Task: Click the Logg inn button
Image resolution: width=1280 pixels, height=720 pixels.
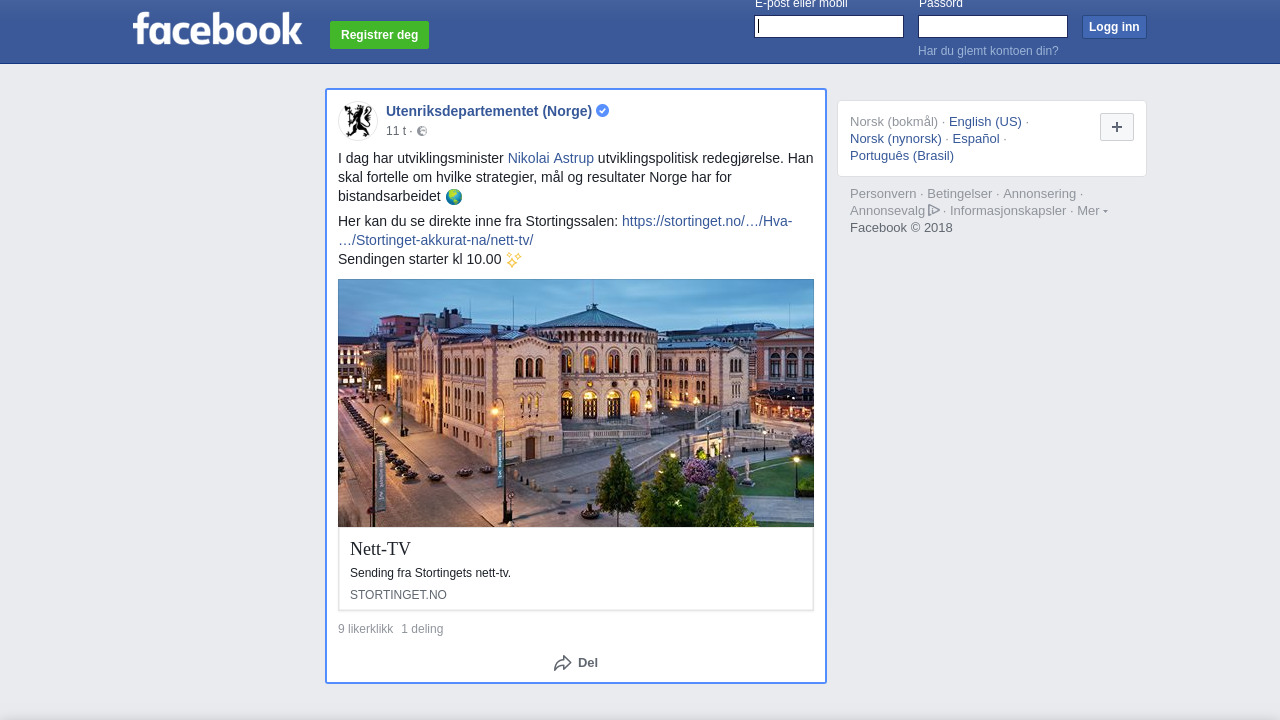Action: click(1114, 27)
